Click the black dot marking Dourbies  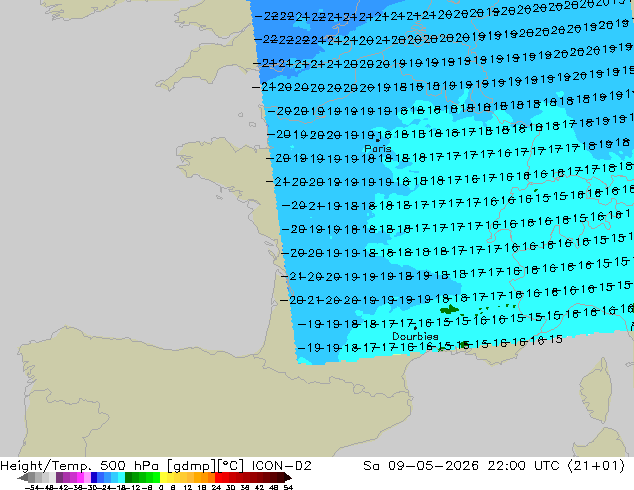[415, 328]
